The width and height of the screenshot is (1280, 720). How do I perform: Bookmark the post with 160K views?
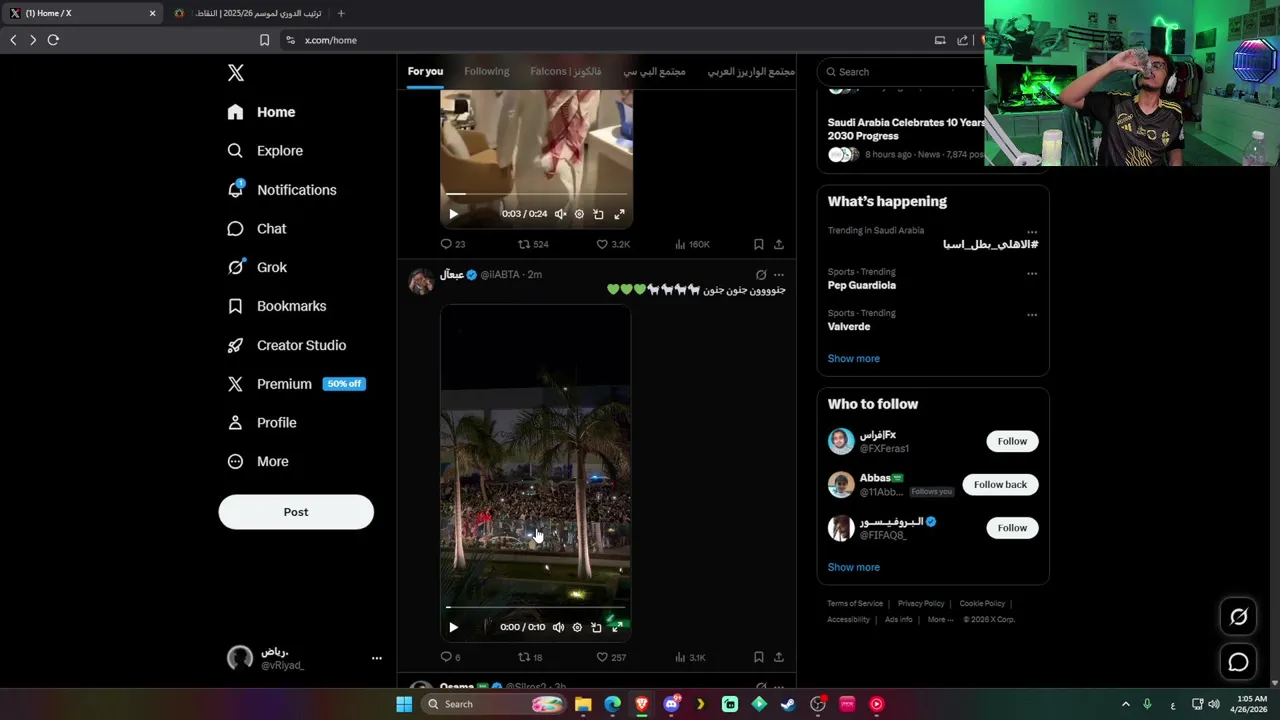point(758,244)
